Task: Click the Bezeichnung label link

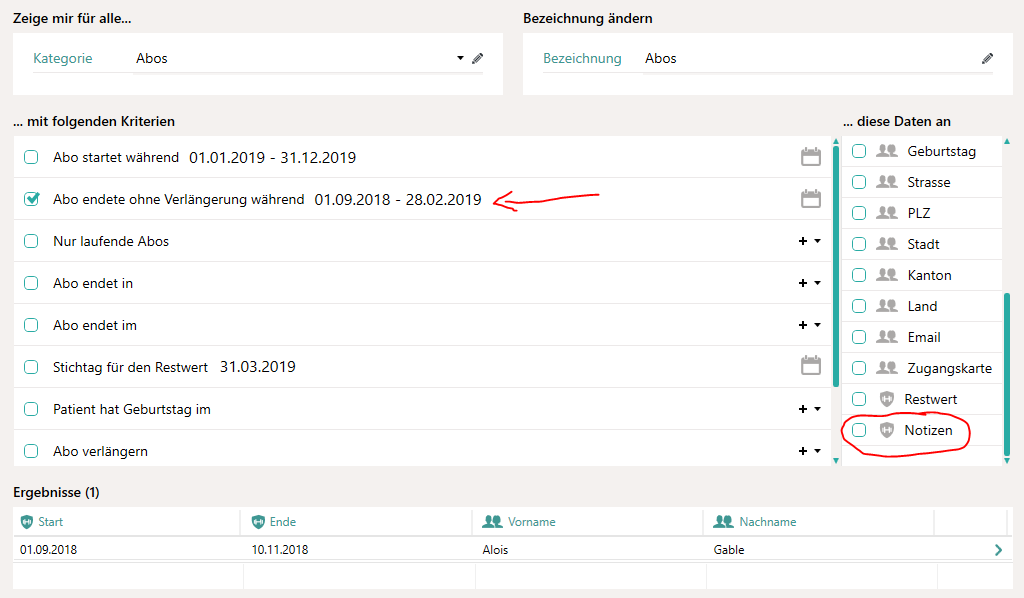Action: [582, 58]
